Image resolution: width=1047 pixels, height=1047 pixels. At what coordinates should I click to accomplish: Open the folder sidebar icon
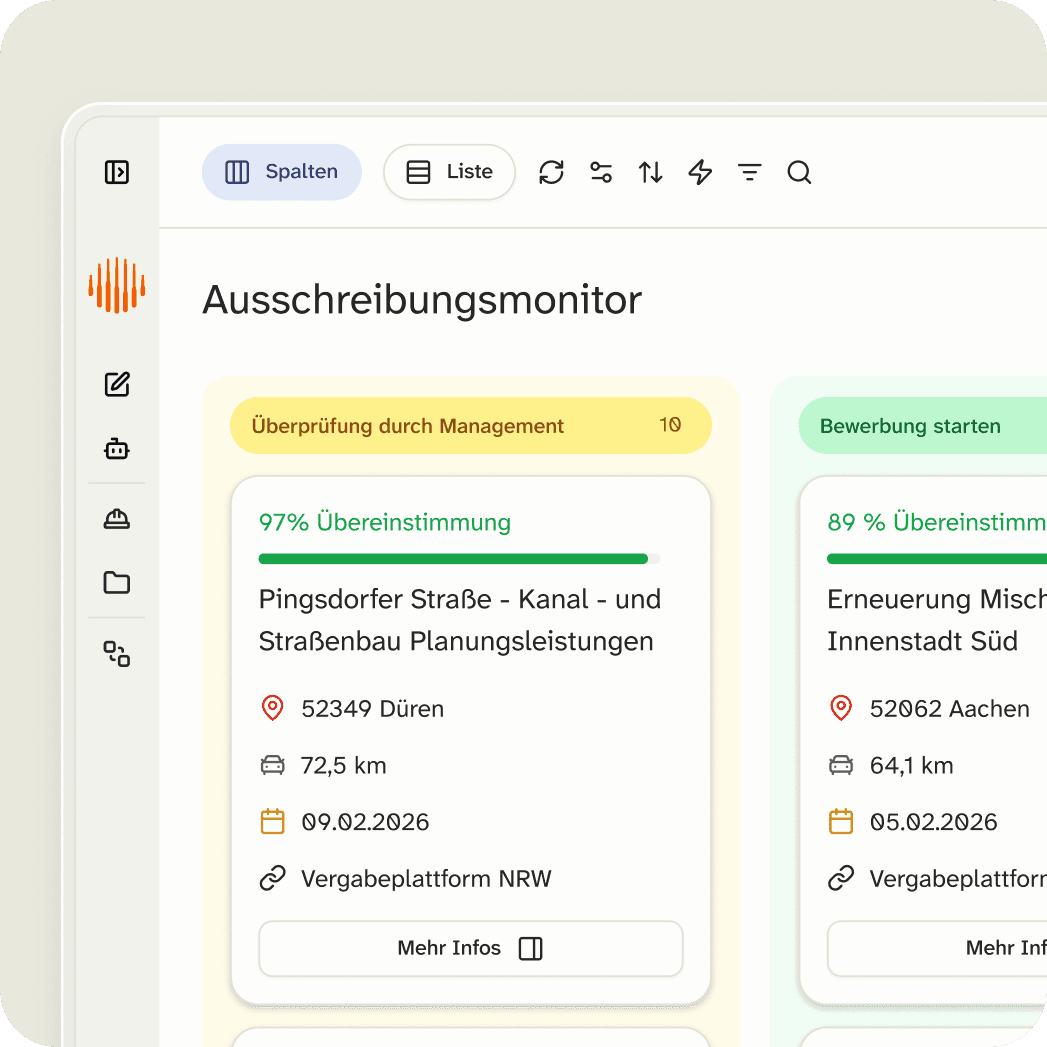tap(117, 582)
